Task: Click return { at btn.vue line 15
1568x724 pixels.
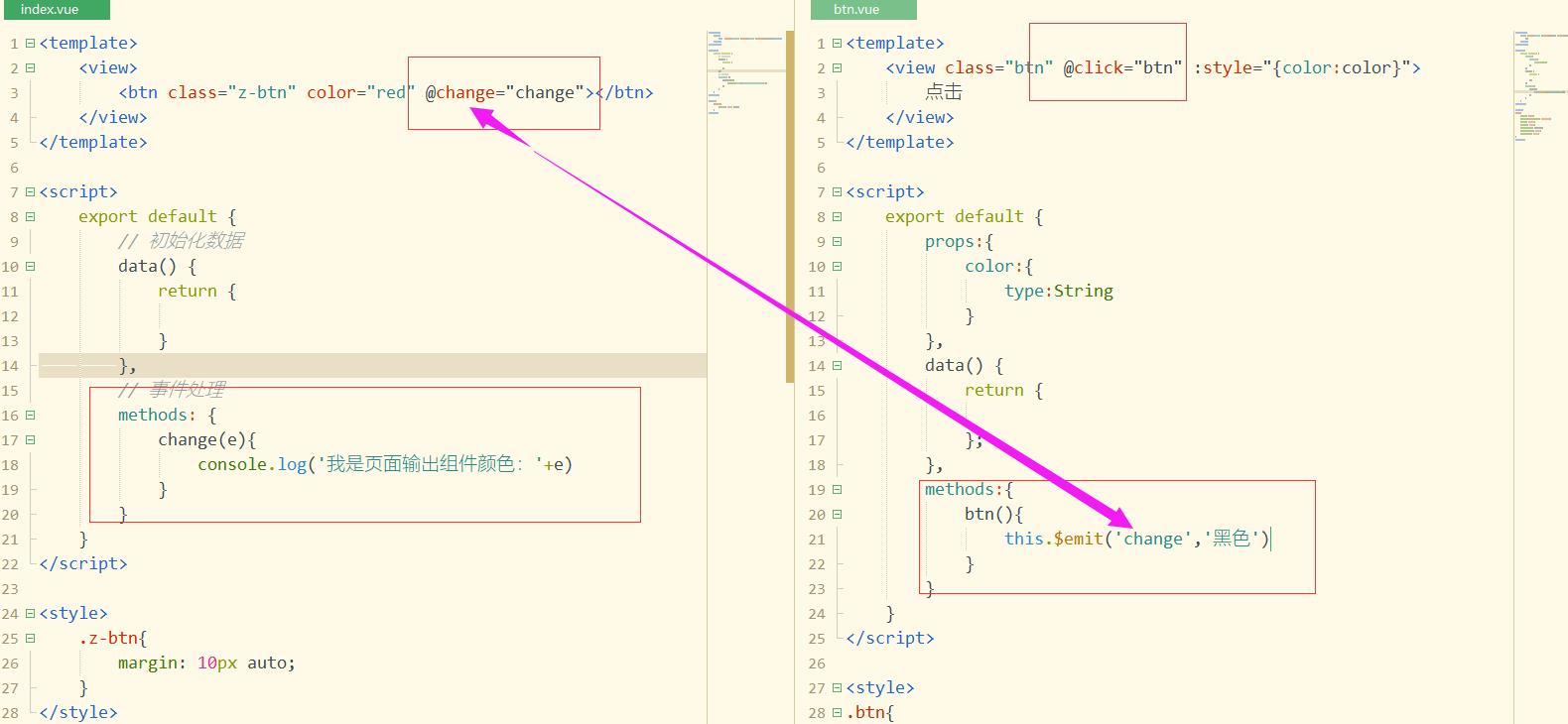Action: coord(1003,391)
